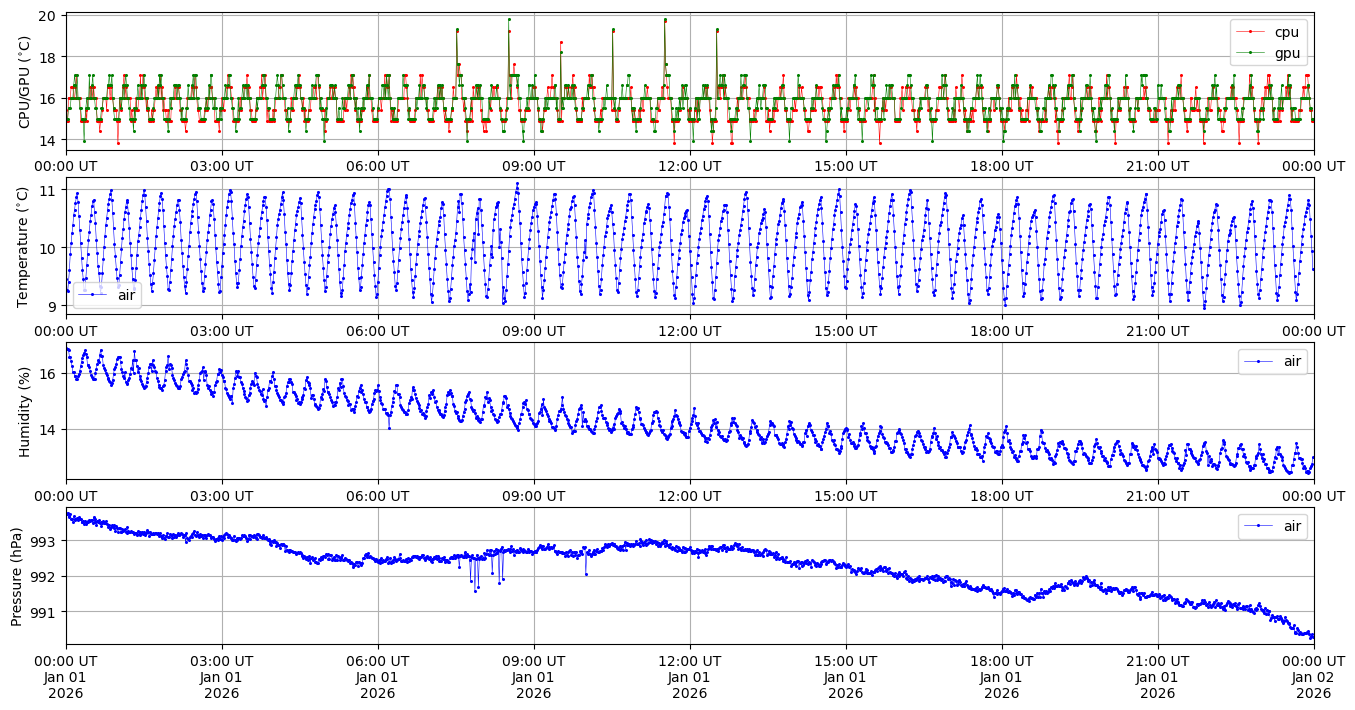Click the green gpu legend line marker

tap(1250, 53)
